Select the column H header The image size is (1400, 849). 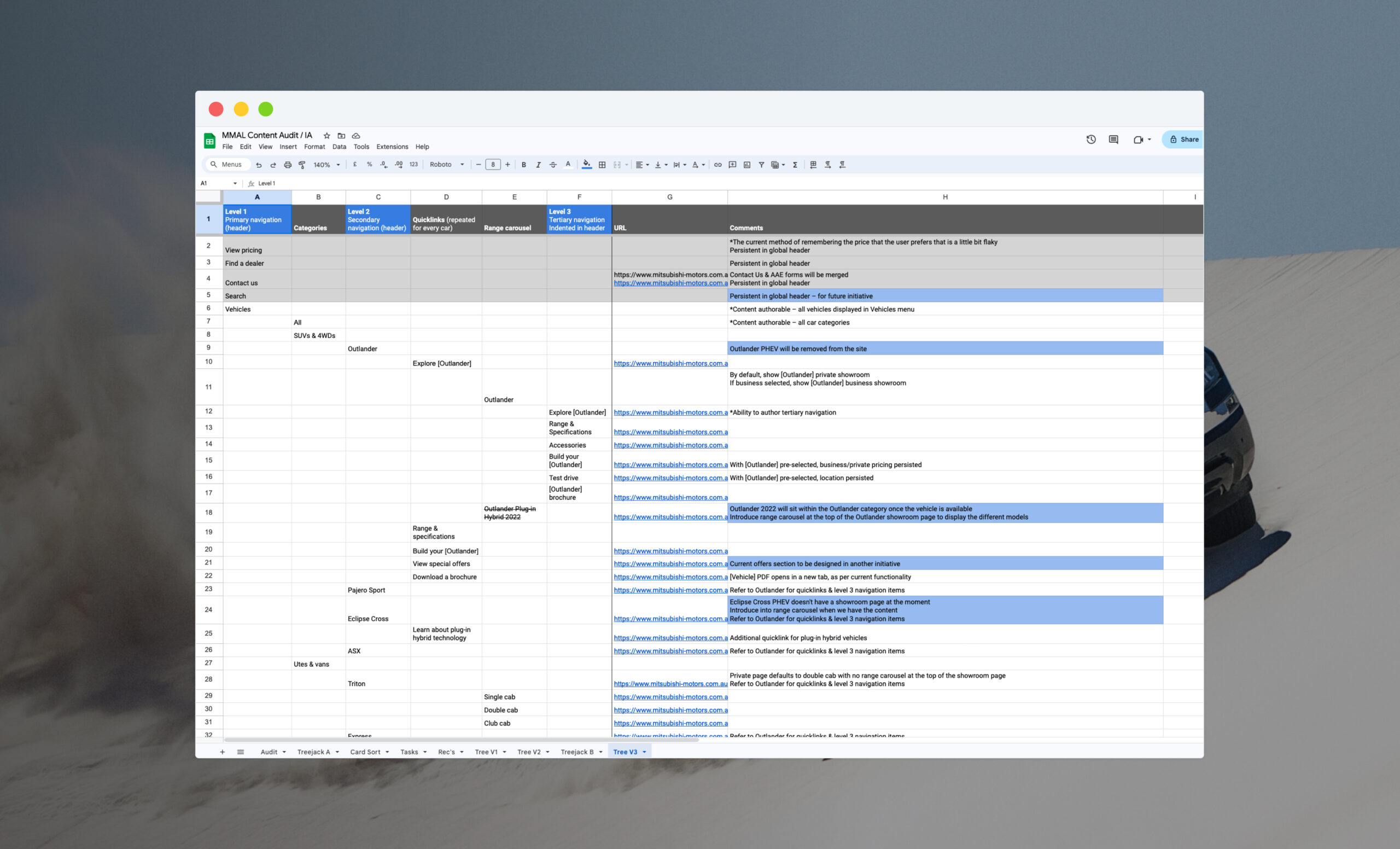coord(945,197)
